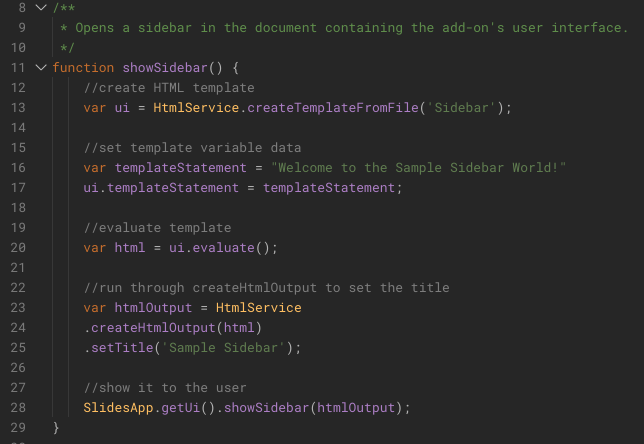Click the 'Sidebar' string argument on line 13
This screenshot has height=444, width=644.
pos(462,108)
